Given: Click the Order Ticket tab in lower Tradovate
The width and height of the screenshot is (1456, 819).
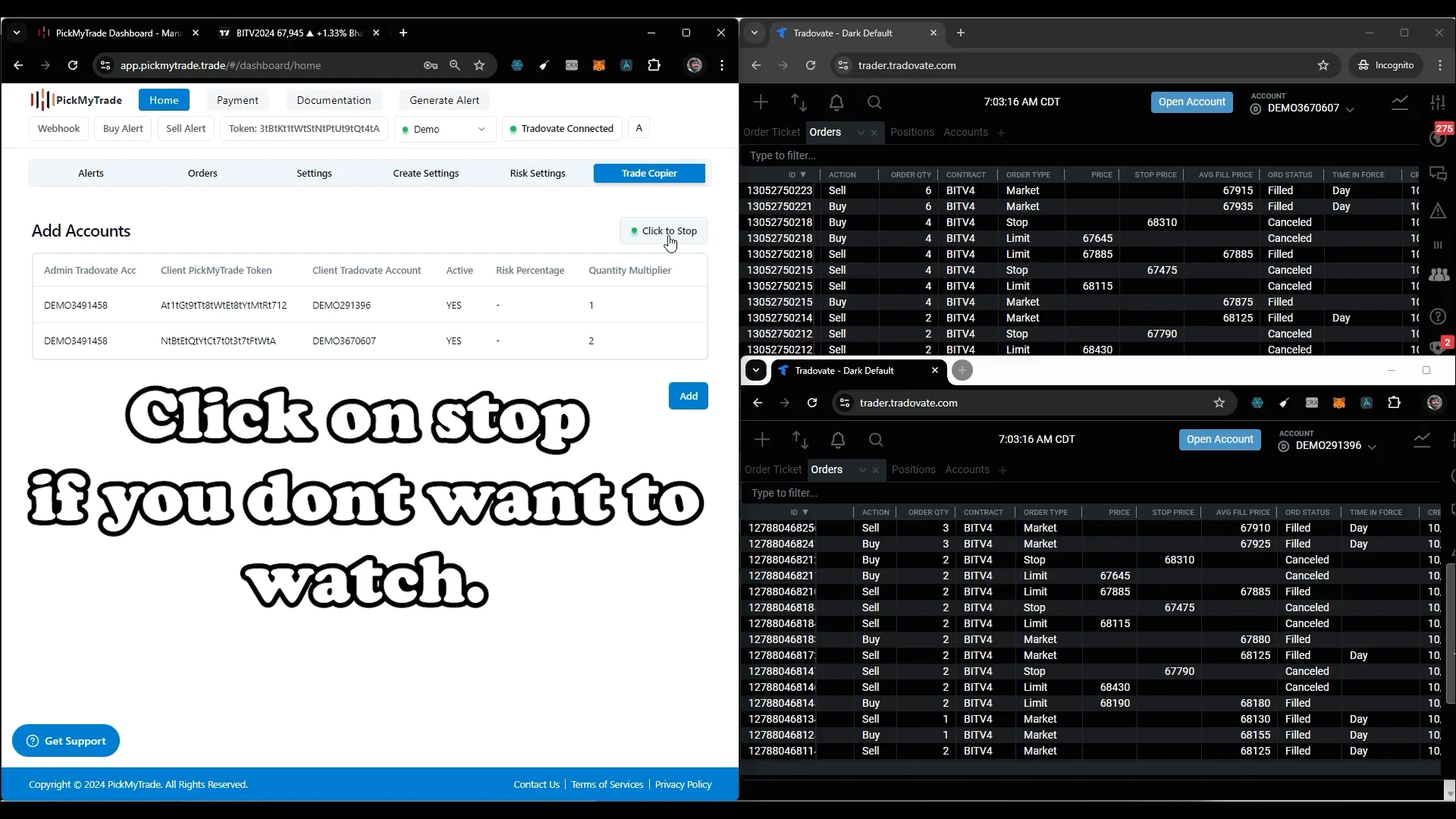Looking at the screenshot, I should [773, 468].
